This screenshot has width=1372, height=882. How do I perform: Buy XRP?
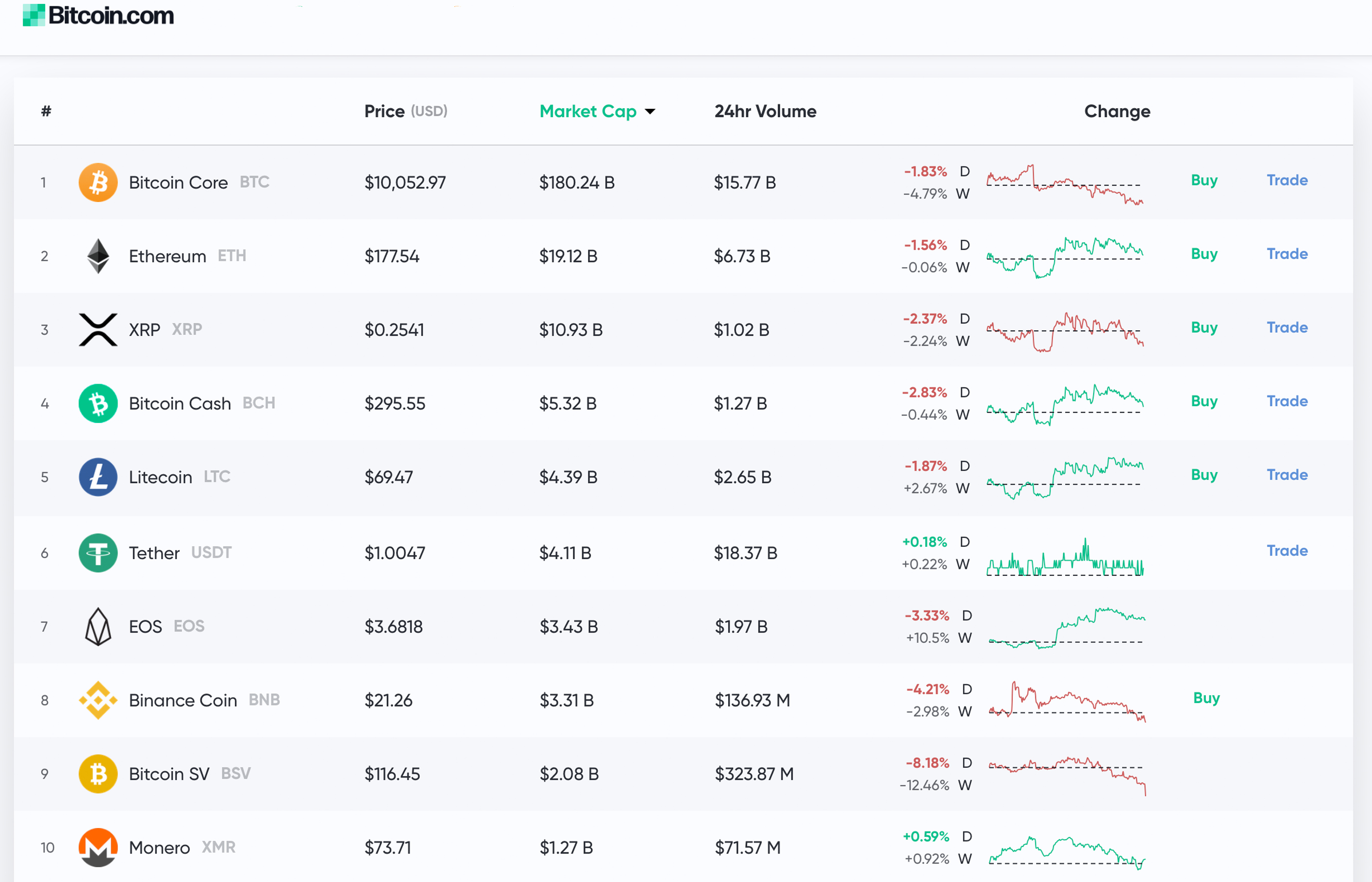tap(1204, 328)
